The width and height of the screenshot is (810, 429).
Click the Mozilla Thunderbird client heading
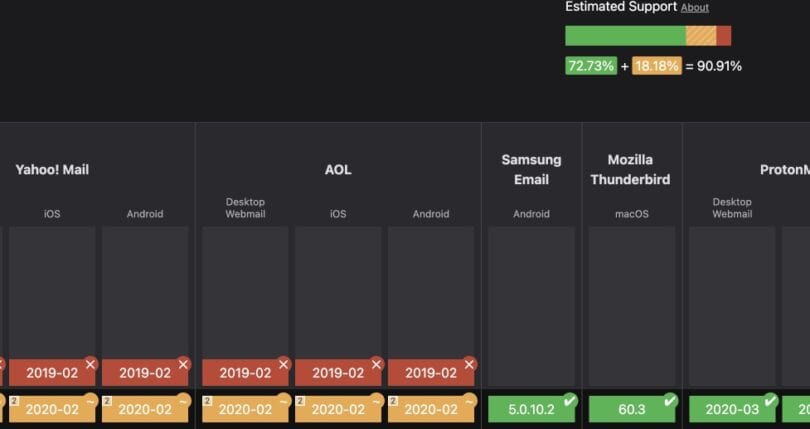[x=630, y=170]
